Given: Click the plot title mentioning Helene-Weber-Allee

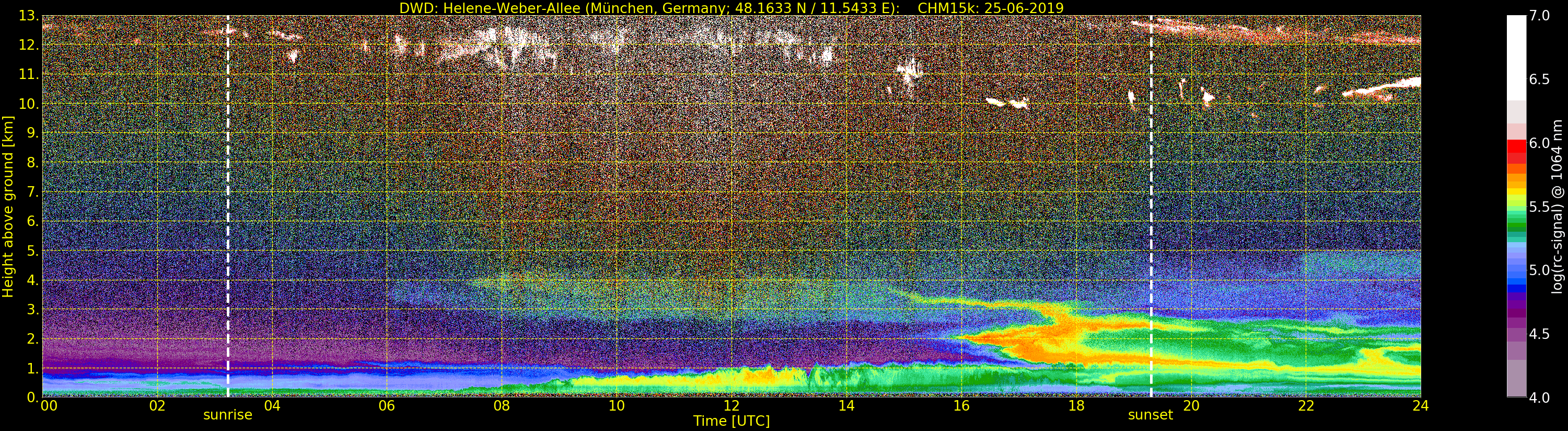Looking at the screenshot, I should (x=731, y=8).
